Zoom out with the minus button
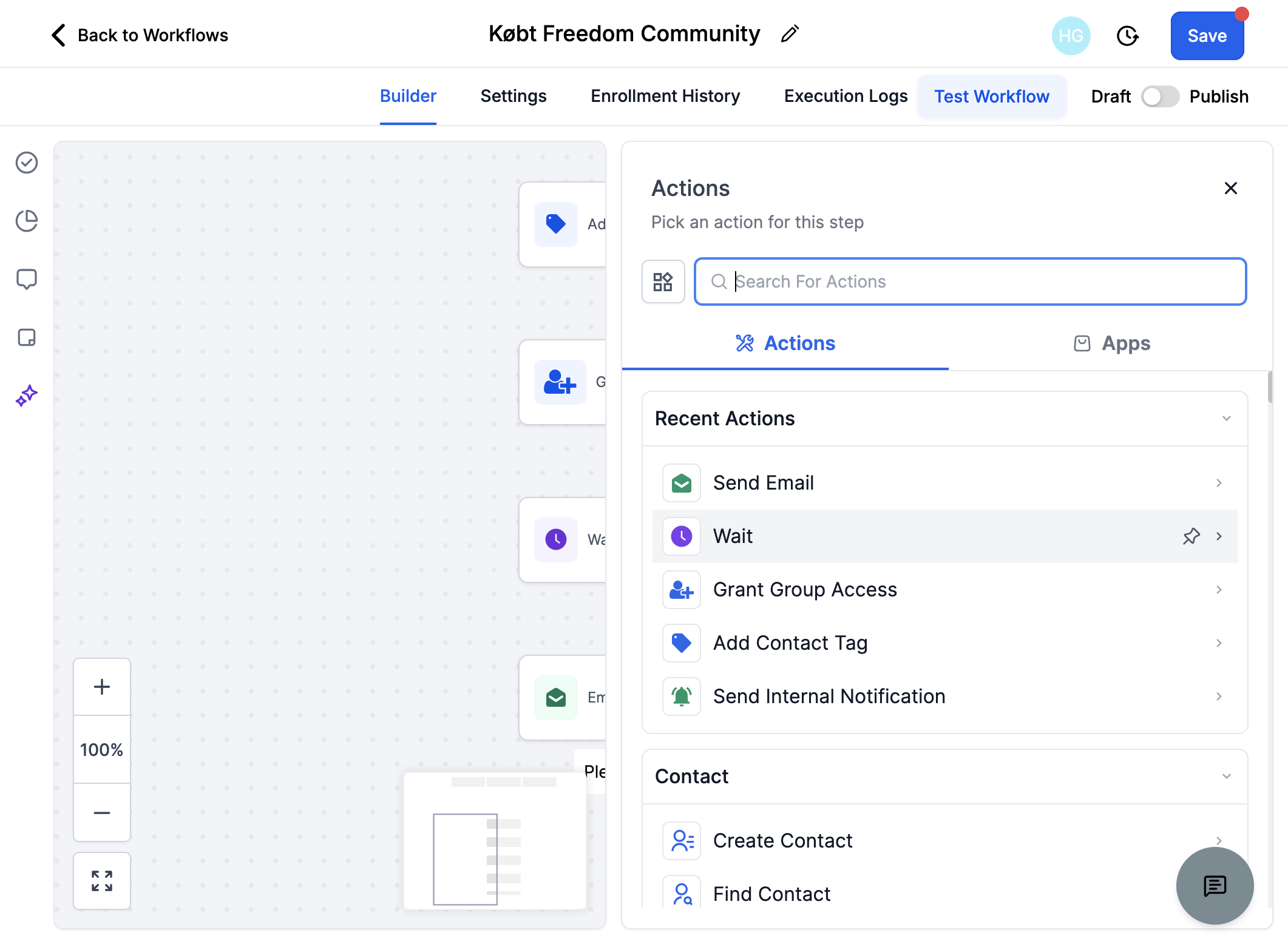 tap(102, 812)
